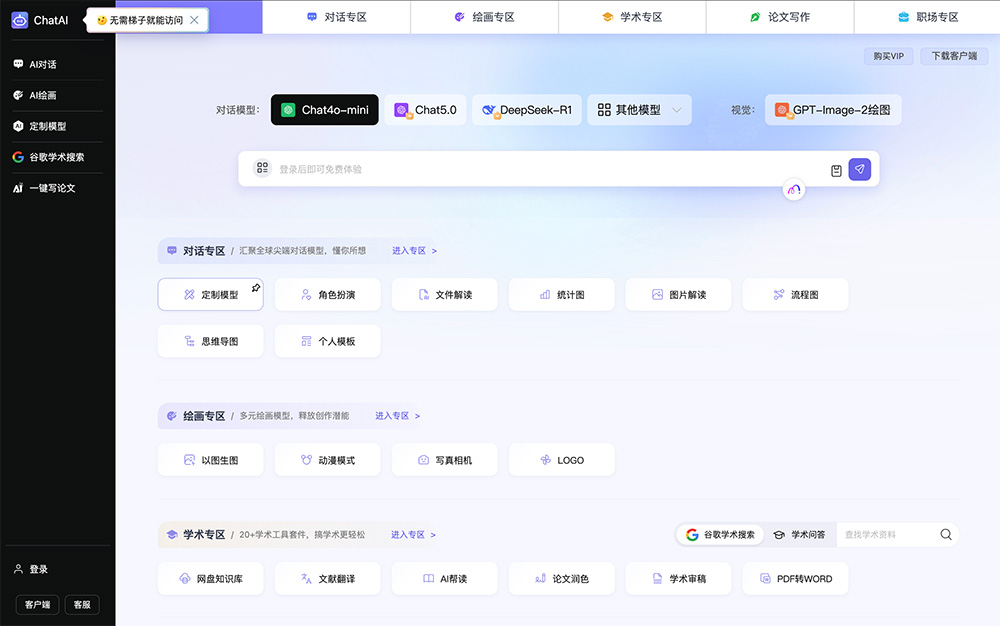
Task: Click the 下载客户端 button
Action: point(954,56)
